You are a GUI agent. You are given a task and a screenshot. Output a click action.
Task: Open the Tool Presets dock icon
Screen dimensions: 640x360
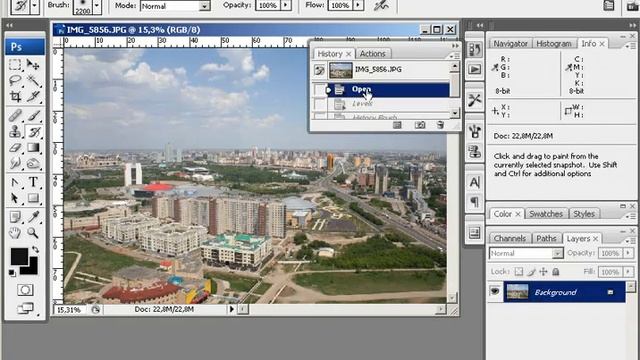click(474, 100)
